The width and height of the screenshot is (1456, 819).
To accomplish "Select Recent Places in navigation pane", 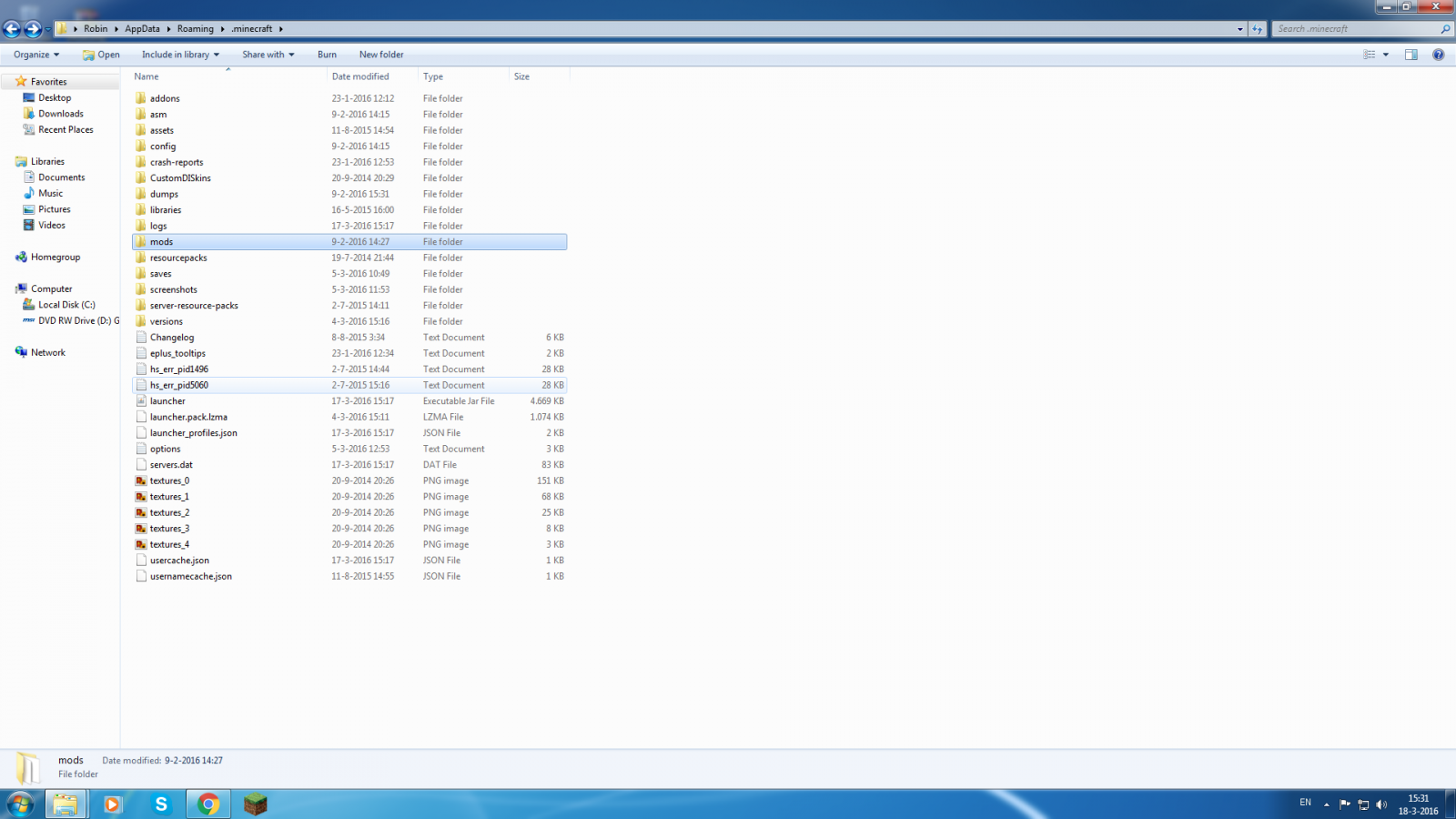I will 66,130.
